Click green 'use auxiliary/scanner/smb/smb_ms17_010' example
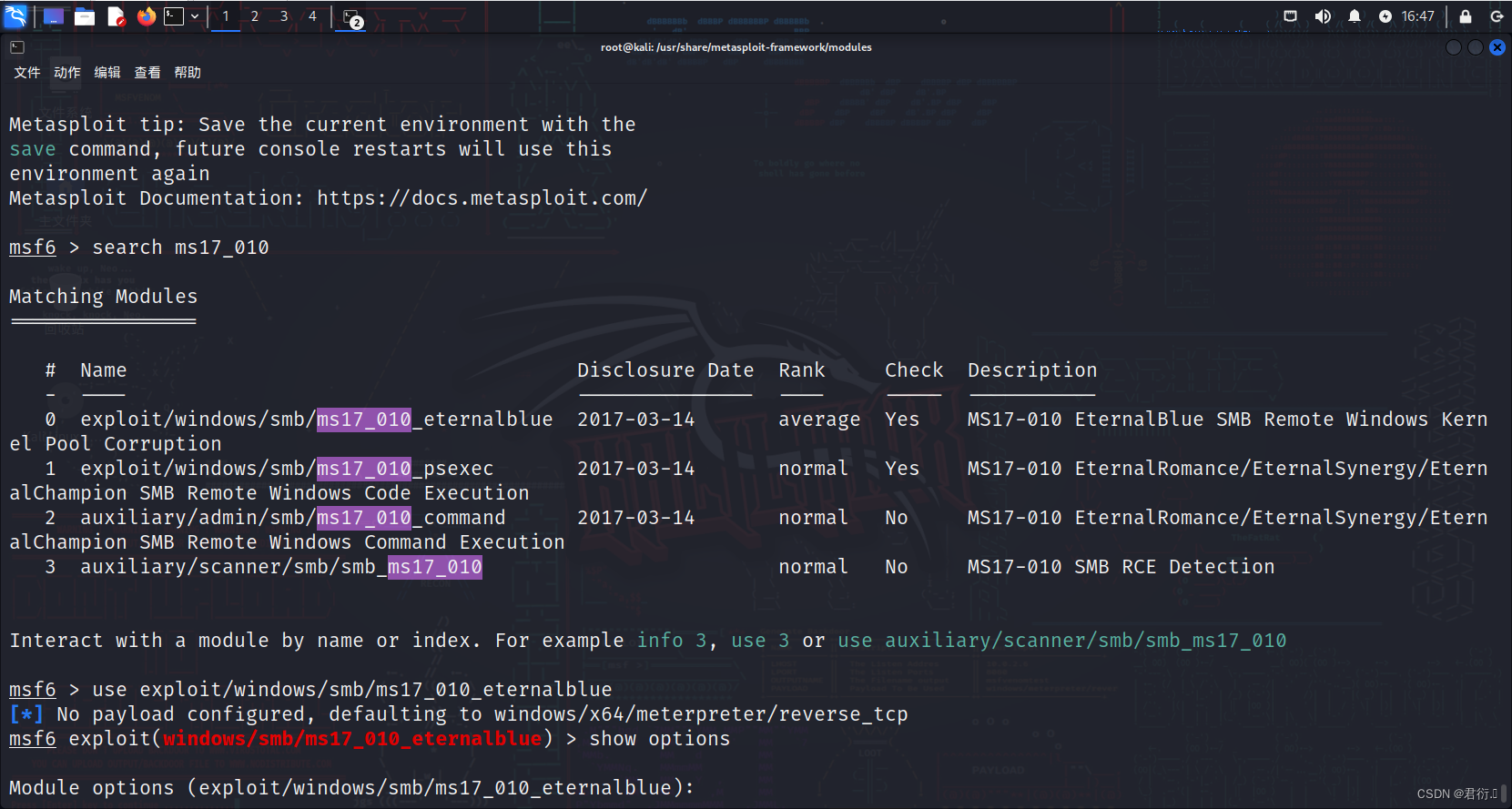1512x809 pixels. click(1062, 641)
